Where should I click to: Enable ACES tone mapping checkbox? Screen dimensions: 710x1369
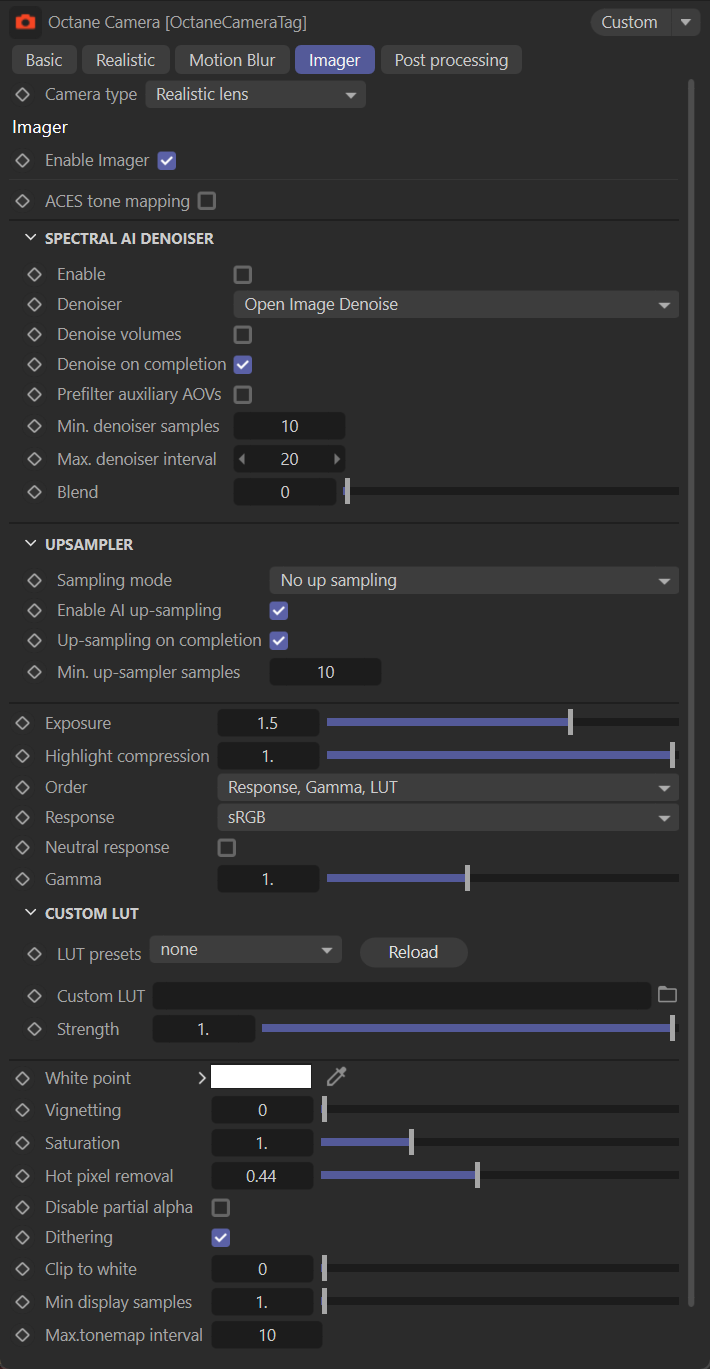207,201
